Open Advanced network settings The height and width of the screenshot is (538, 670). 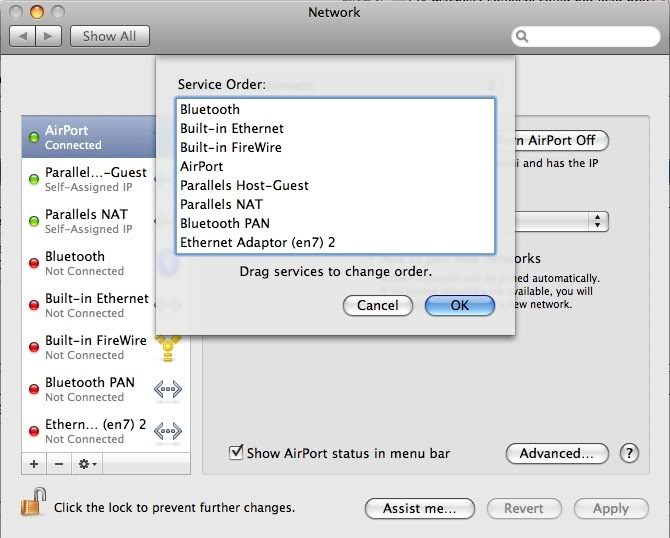click(x=557, y=453)
